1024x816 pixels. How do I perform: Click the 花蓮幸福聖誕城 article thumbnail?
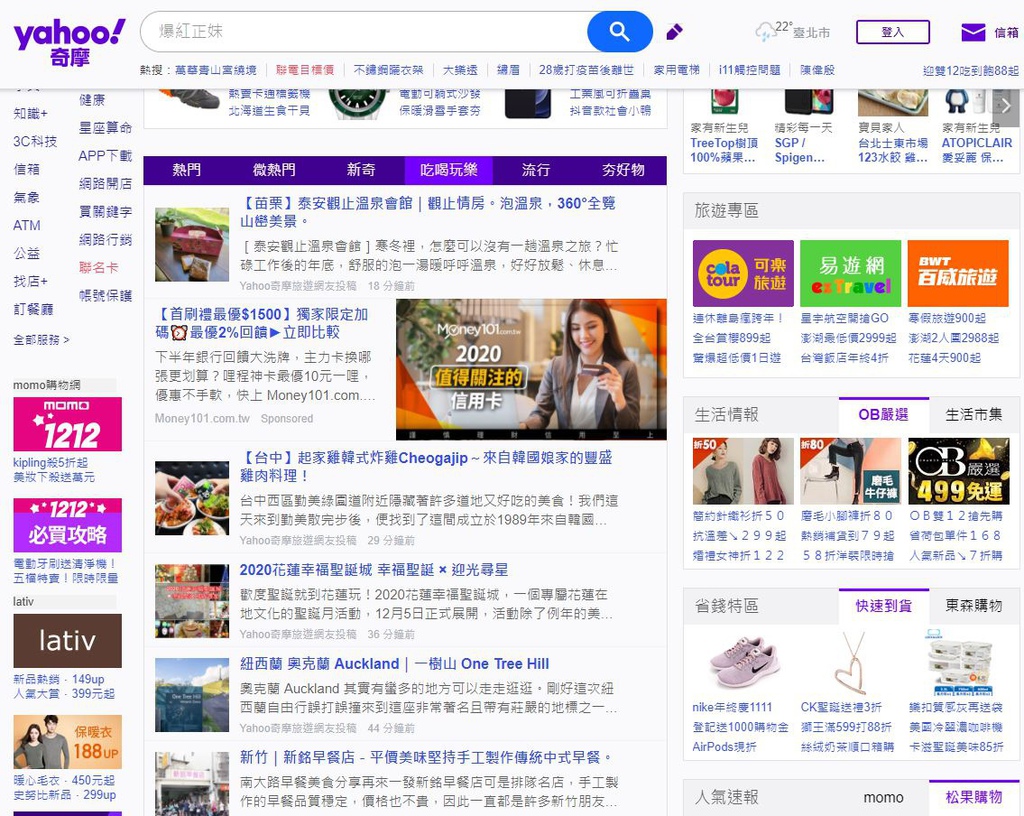[x=192, y=601]
